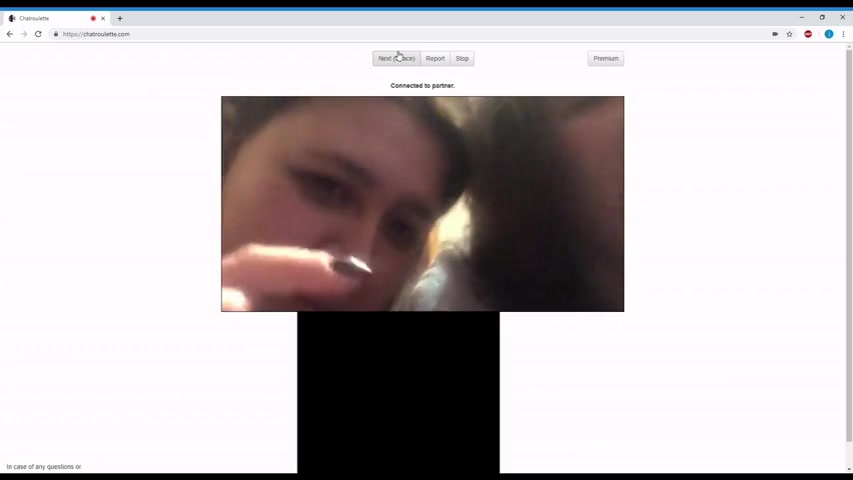Viewport: 853px width, 480px height.
Task: Click the Chatroulette tab favicon
Action: coord(12,18)
